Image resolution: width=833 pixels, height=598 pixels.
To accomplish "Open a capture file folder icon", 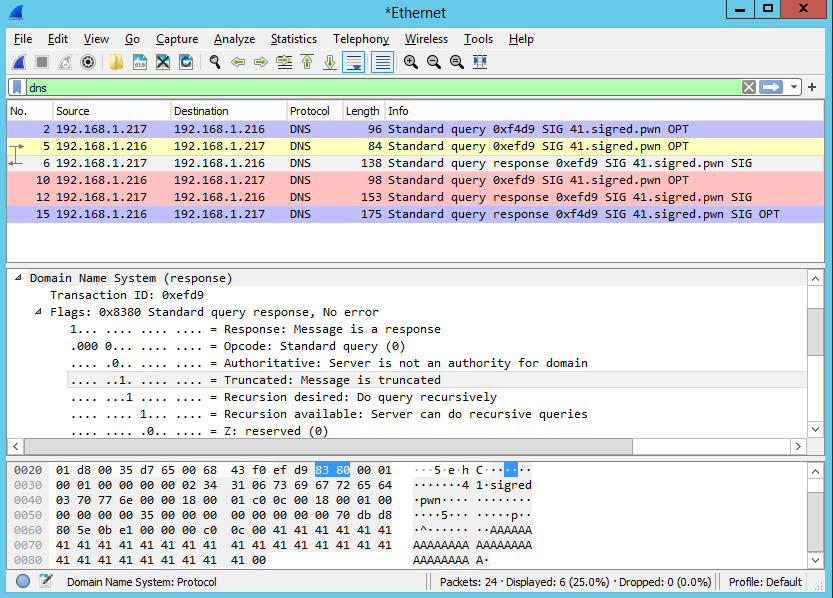I will 116,62.
